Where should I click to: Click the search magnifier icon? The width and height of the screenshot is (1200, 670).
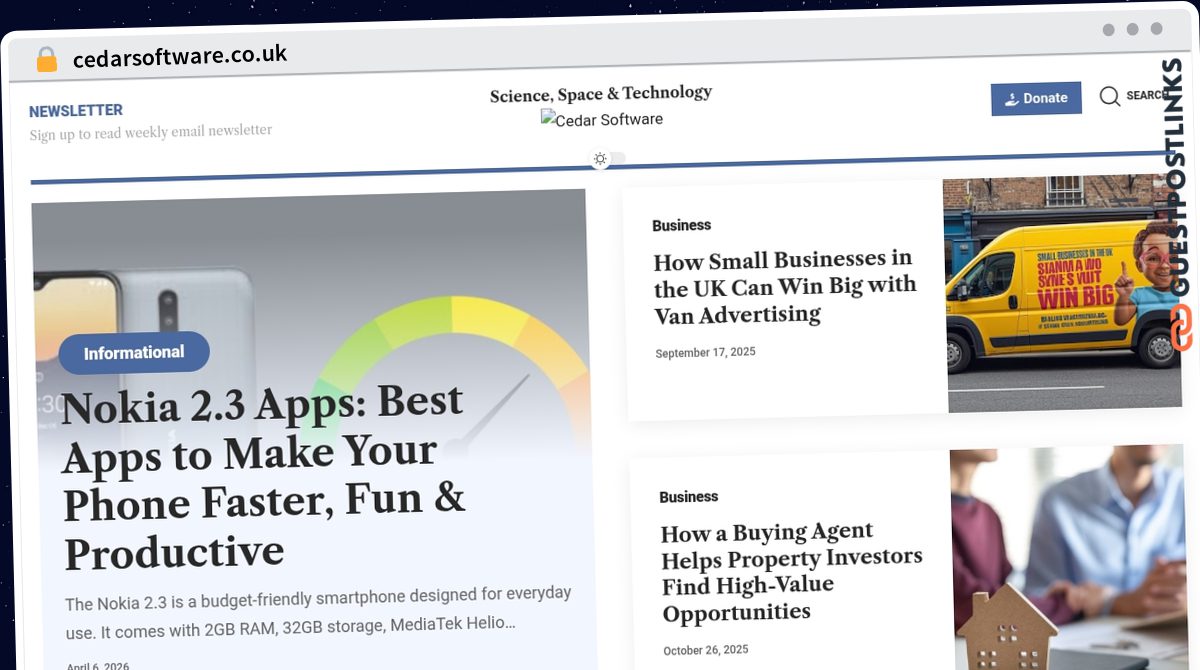point(1109,96)
